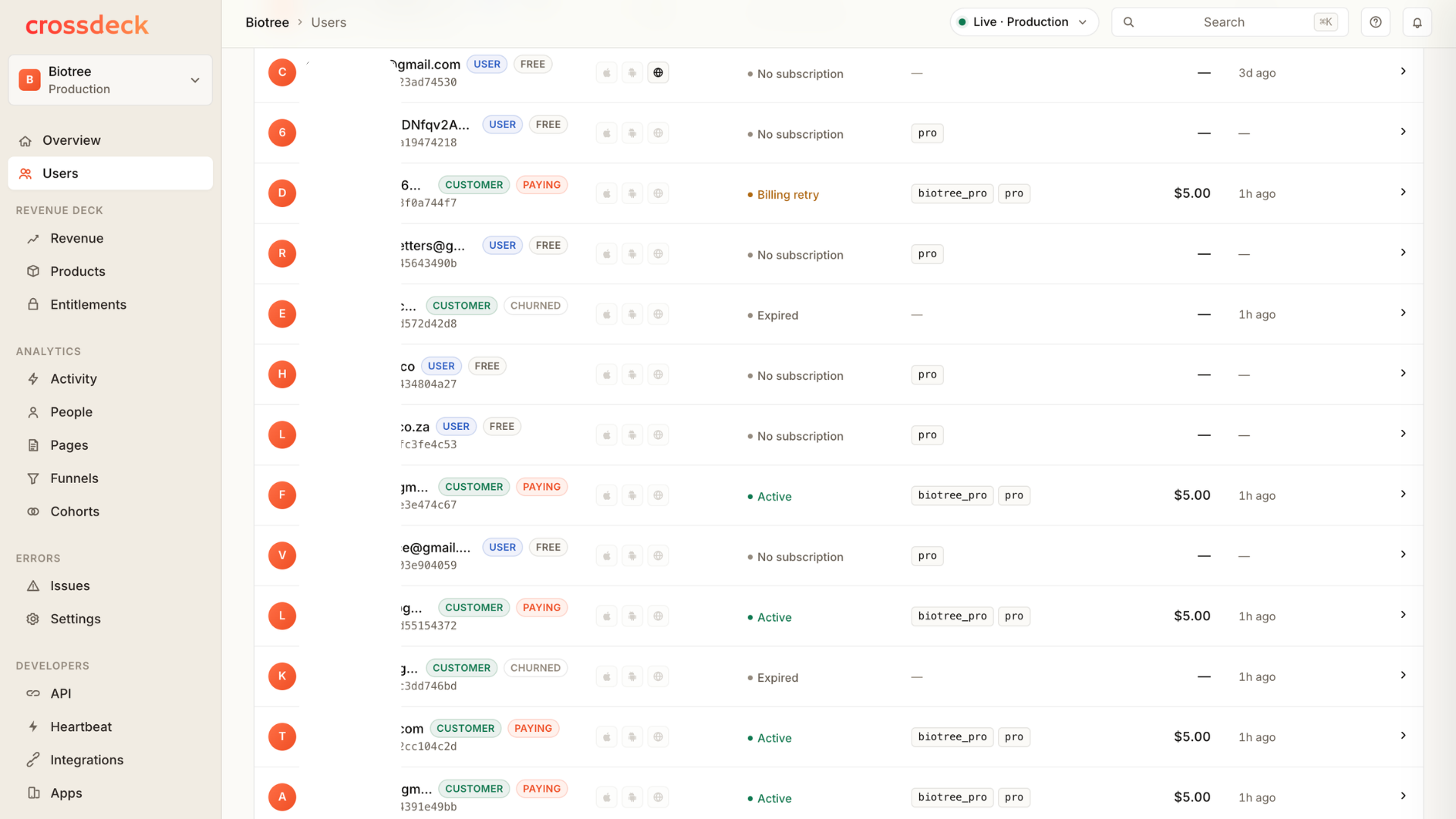Click the Issues warning triangle icon
The image size is (1456, 819).
pyautogui.click(x=33, y=586)
